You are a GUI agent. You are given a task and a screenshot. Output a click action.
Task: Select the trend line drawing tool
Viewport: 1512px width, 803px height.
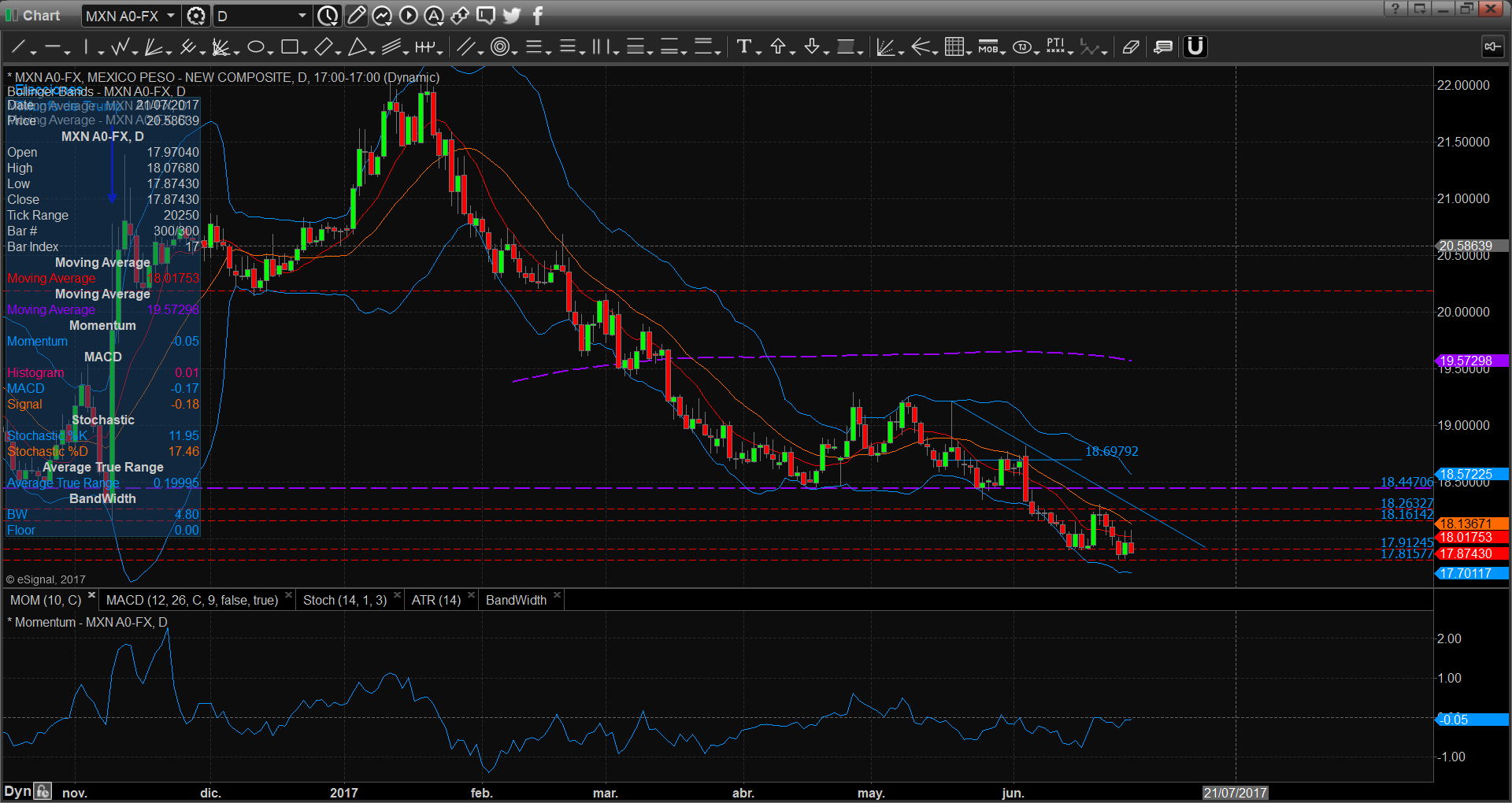(17, 47)
